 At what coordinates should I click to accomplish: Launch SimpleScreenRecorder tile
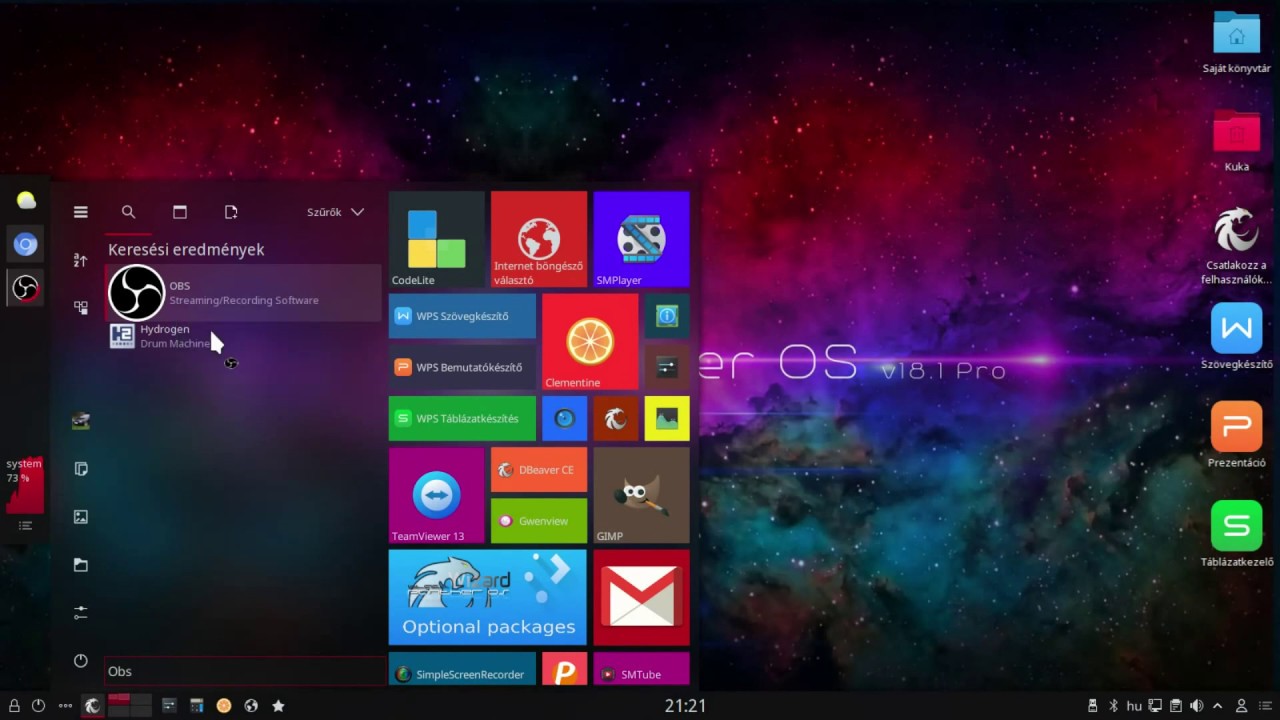462,669
